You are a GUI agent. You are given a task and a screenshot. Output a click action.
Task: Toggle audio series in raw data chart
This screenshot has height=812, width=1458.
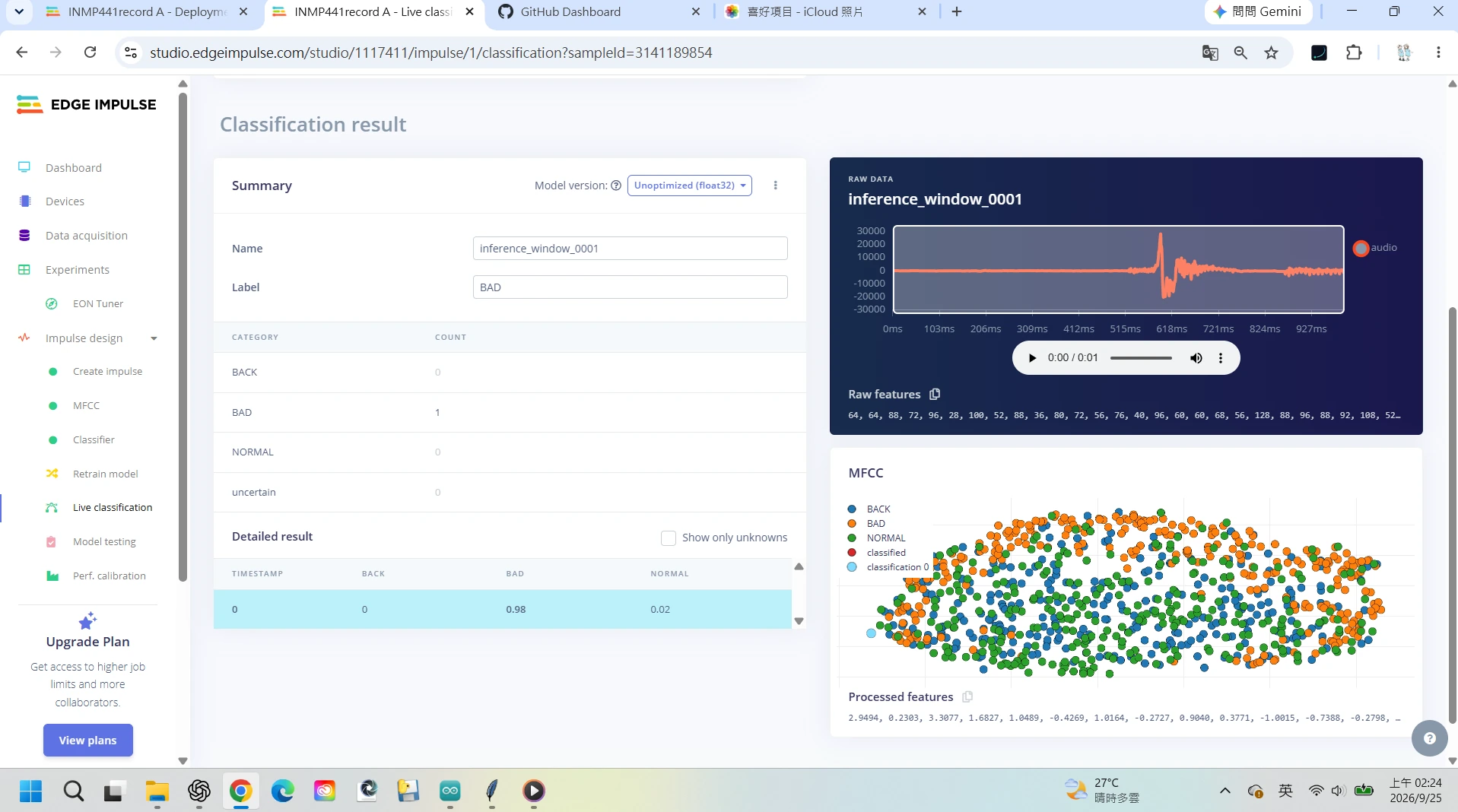tap(1375, 248)
